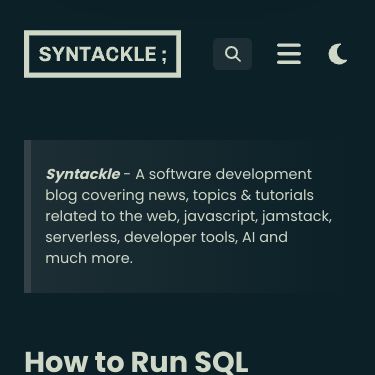Viewport: 375px width, 375px height.
Task: Select the bold "Syntackle" text in the blog description
Action: click(83, 174)
